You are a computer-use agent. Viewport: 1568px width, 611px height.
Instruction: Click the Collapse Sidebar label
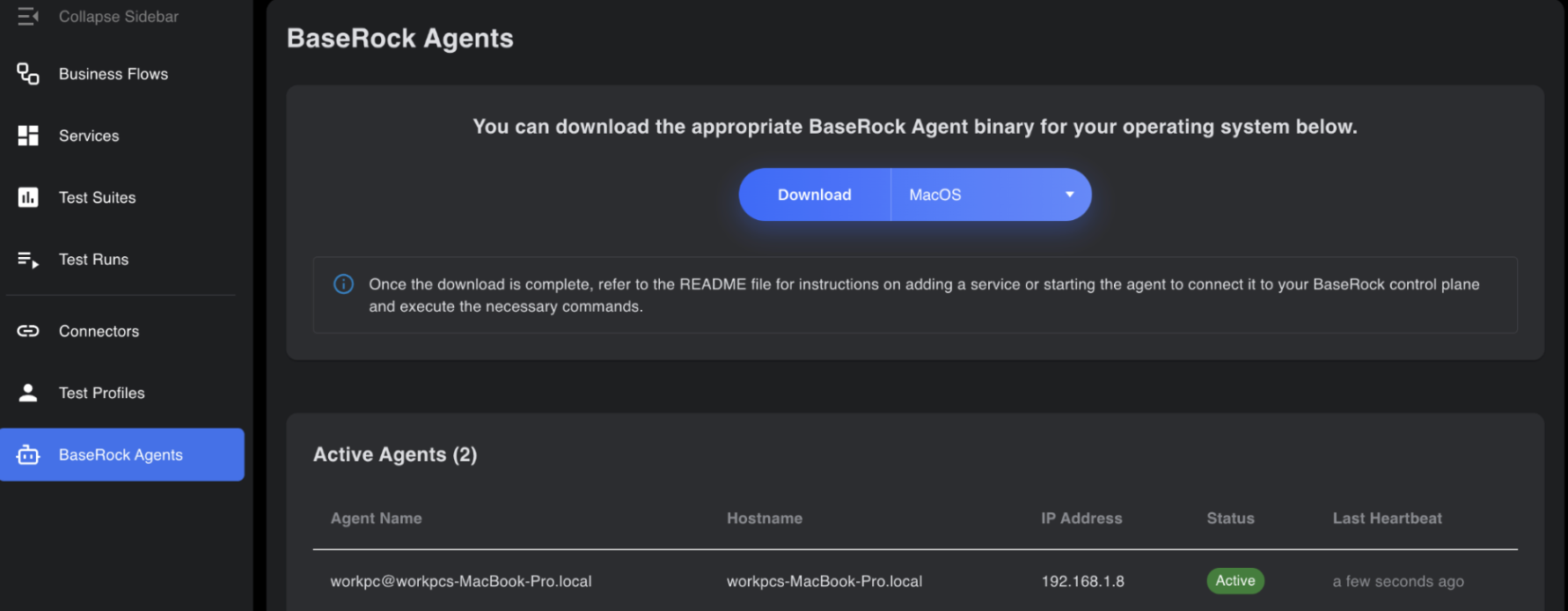(x=119, y=17)
